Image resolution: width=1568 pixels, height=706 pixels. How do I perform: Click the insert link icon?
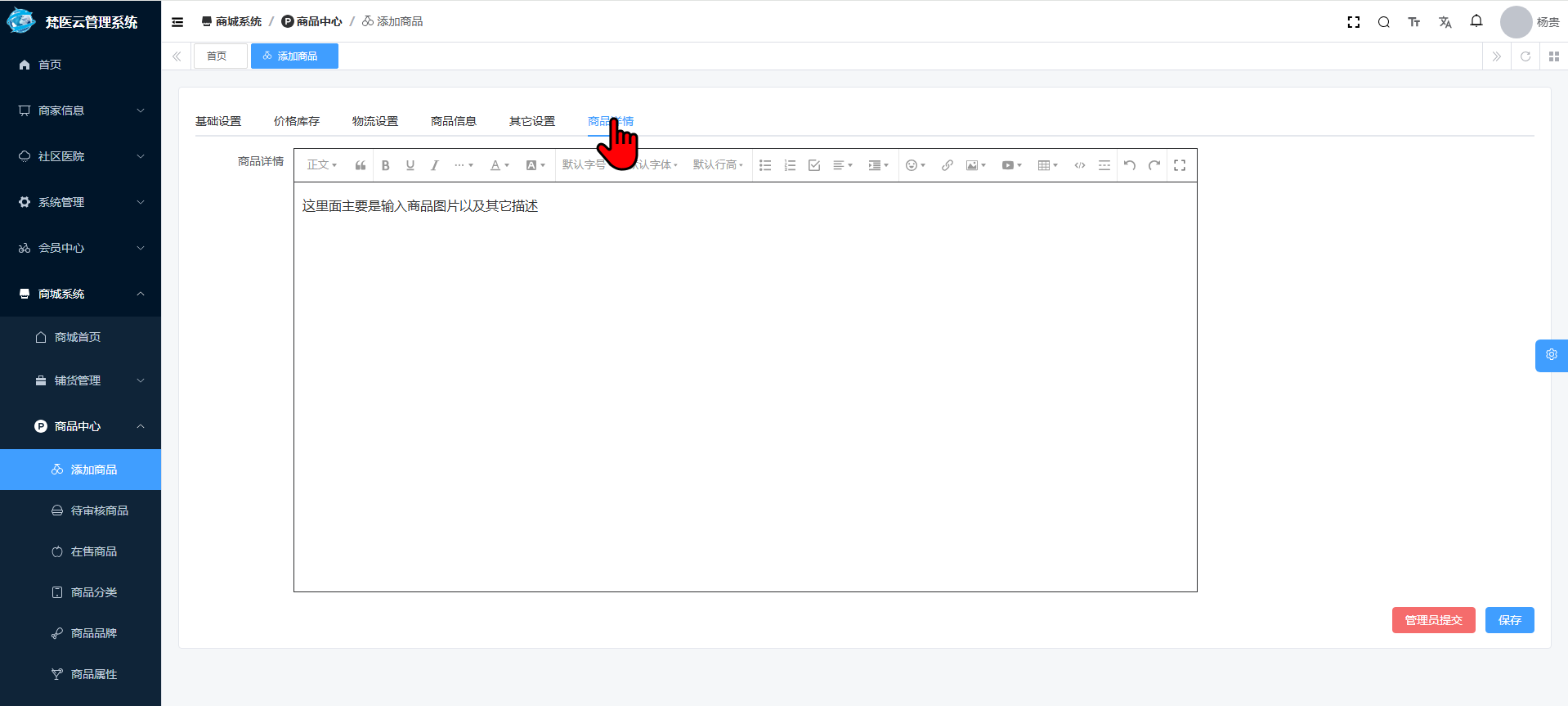click(x=947, y=165)
